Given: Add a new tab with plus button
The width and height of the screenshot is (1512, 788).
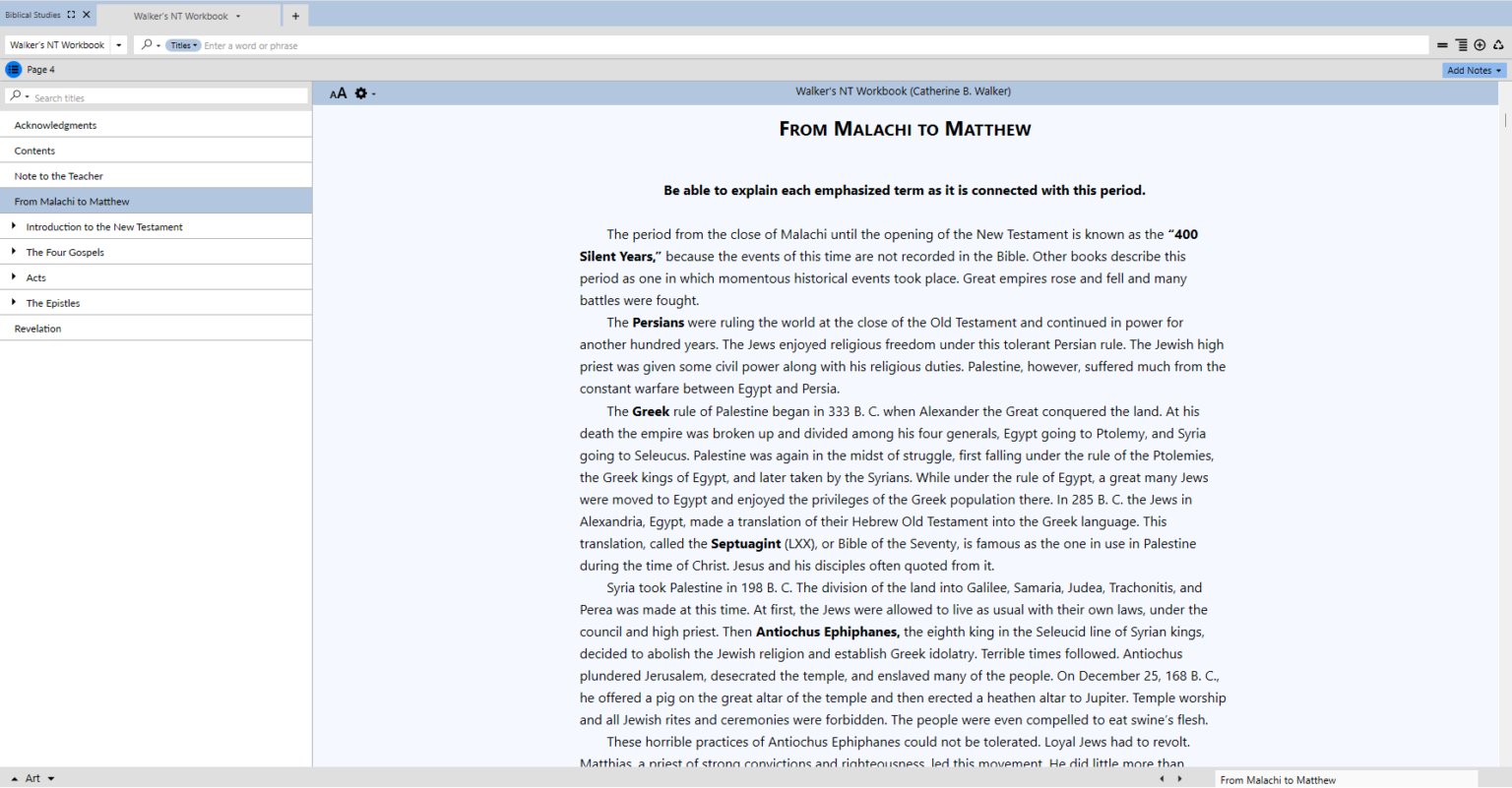Looking at the screenshot, I should [x=295, y=16].
